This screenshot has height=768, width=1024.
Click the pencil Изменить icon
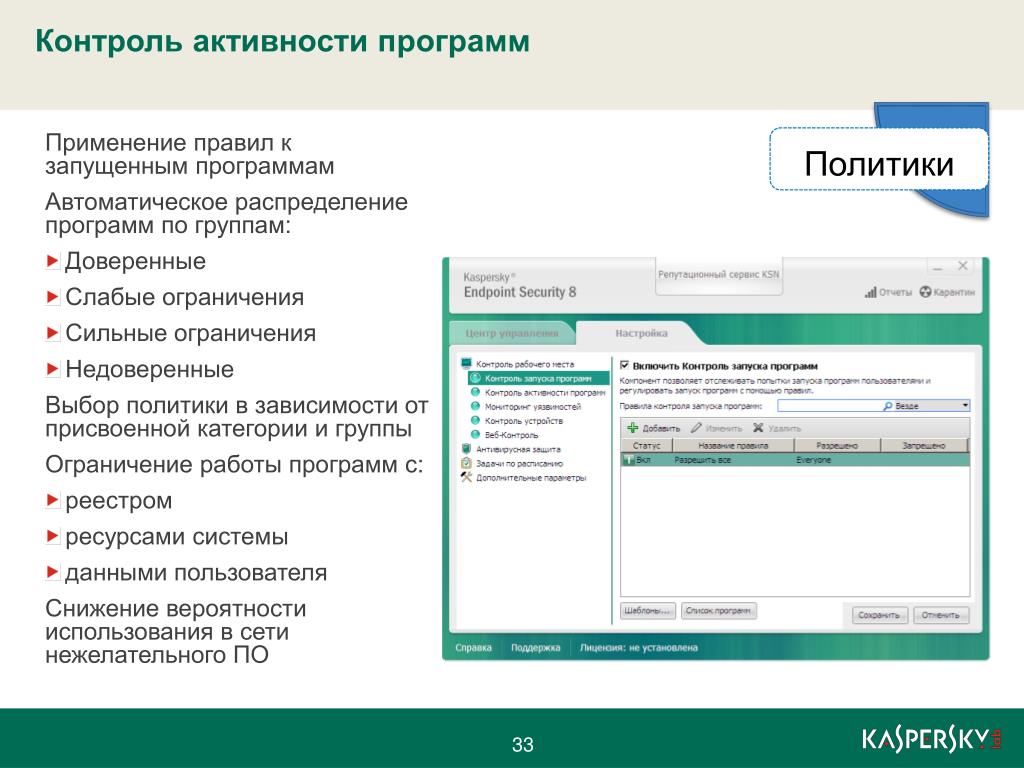pyautogui.click(x=696, y=428)
